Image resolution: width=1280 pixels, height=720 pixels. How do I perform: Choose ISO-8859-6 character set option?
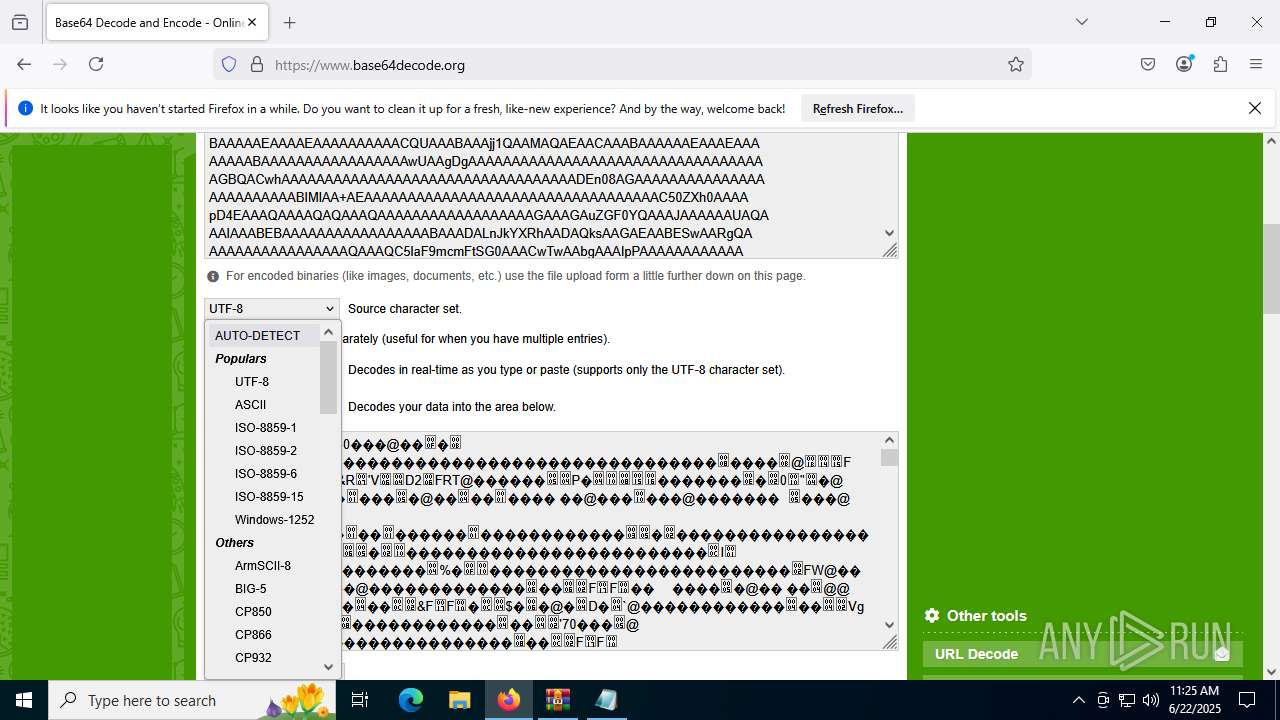coord(265,473)
